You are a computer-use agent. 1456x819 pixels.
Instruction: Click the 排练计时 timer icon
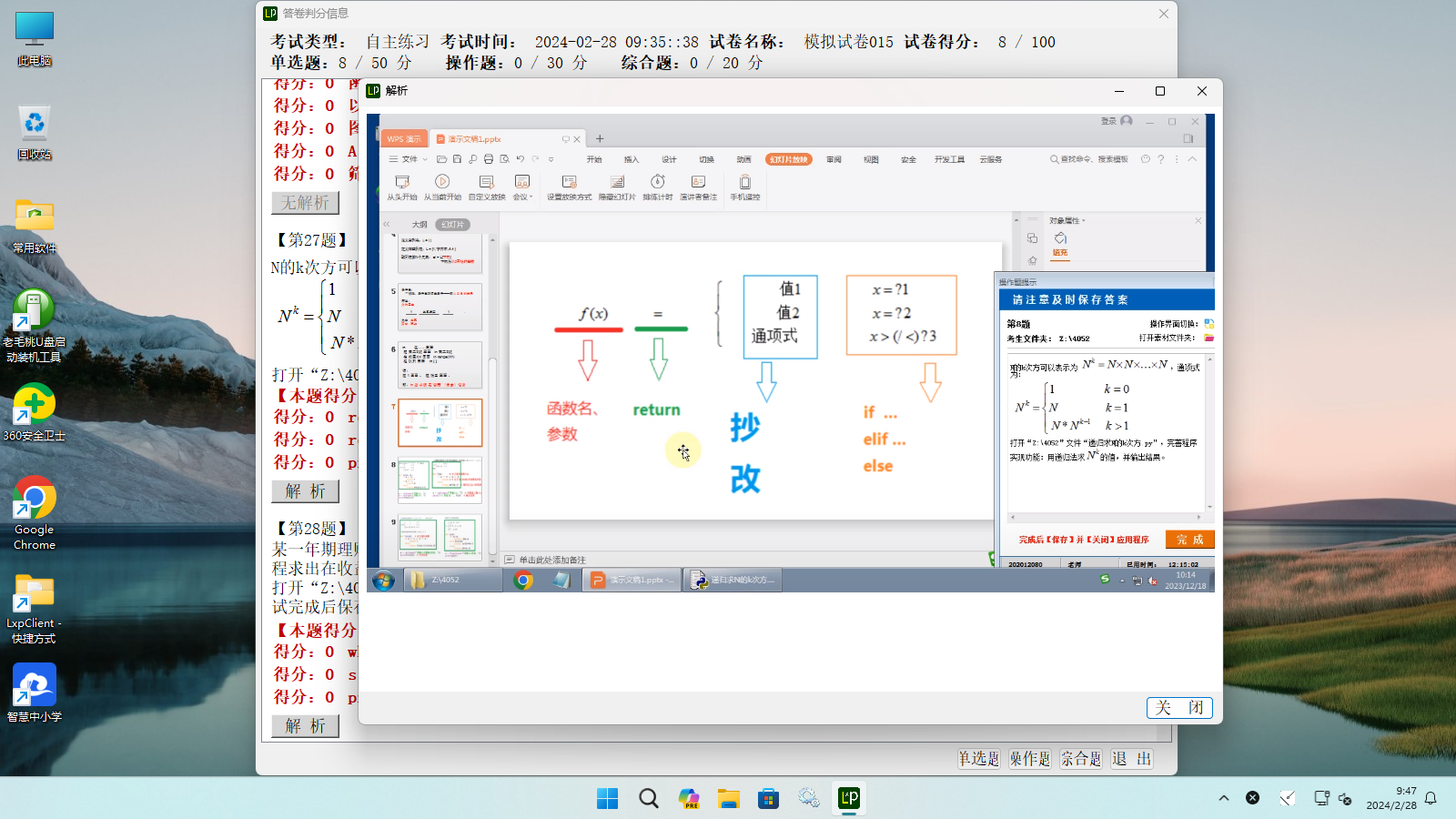[657, 183]
